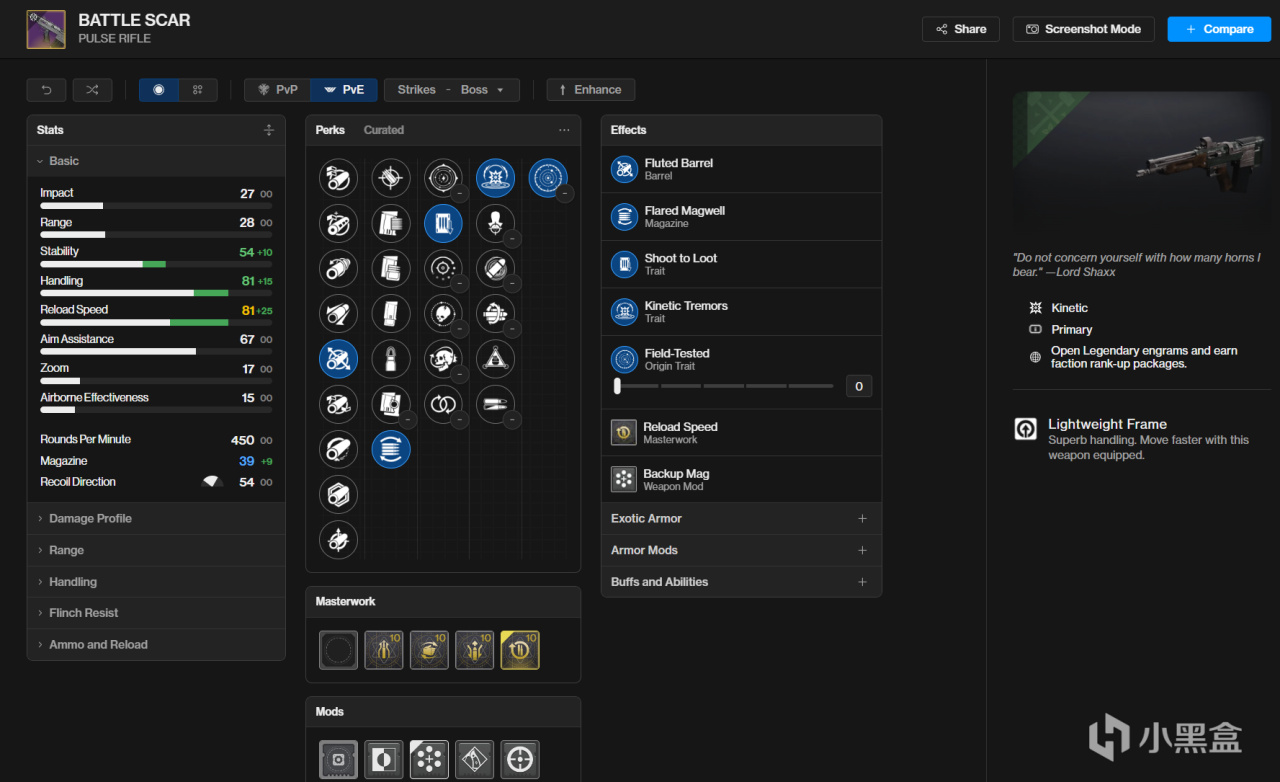Click the Field-Tested stack value field
Screen dimensions: 1280x782
[859, 386]
